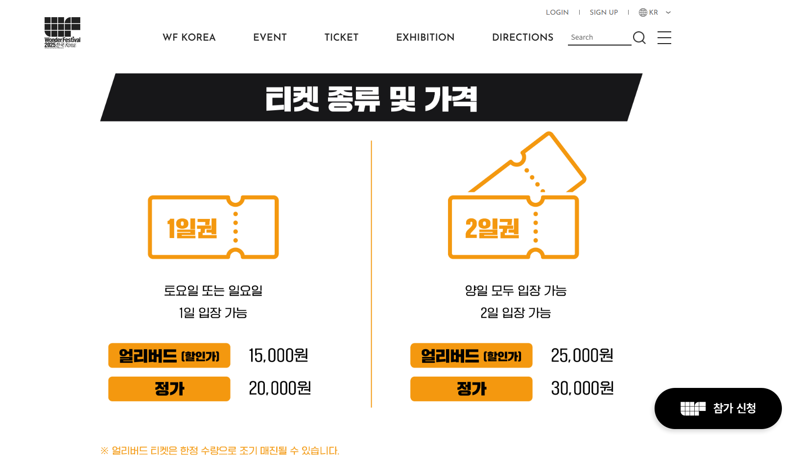Click the Wonder Festival logo in the header
The height and width of the screenshot is (456, 800).
click(x=62, y=33)
